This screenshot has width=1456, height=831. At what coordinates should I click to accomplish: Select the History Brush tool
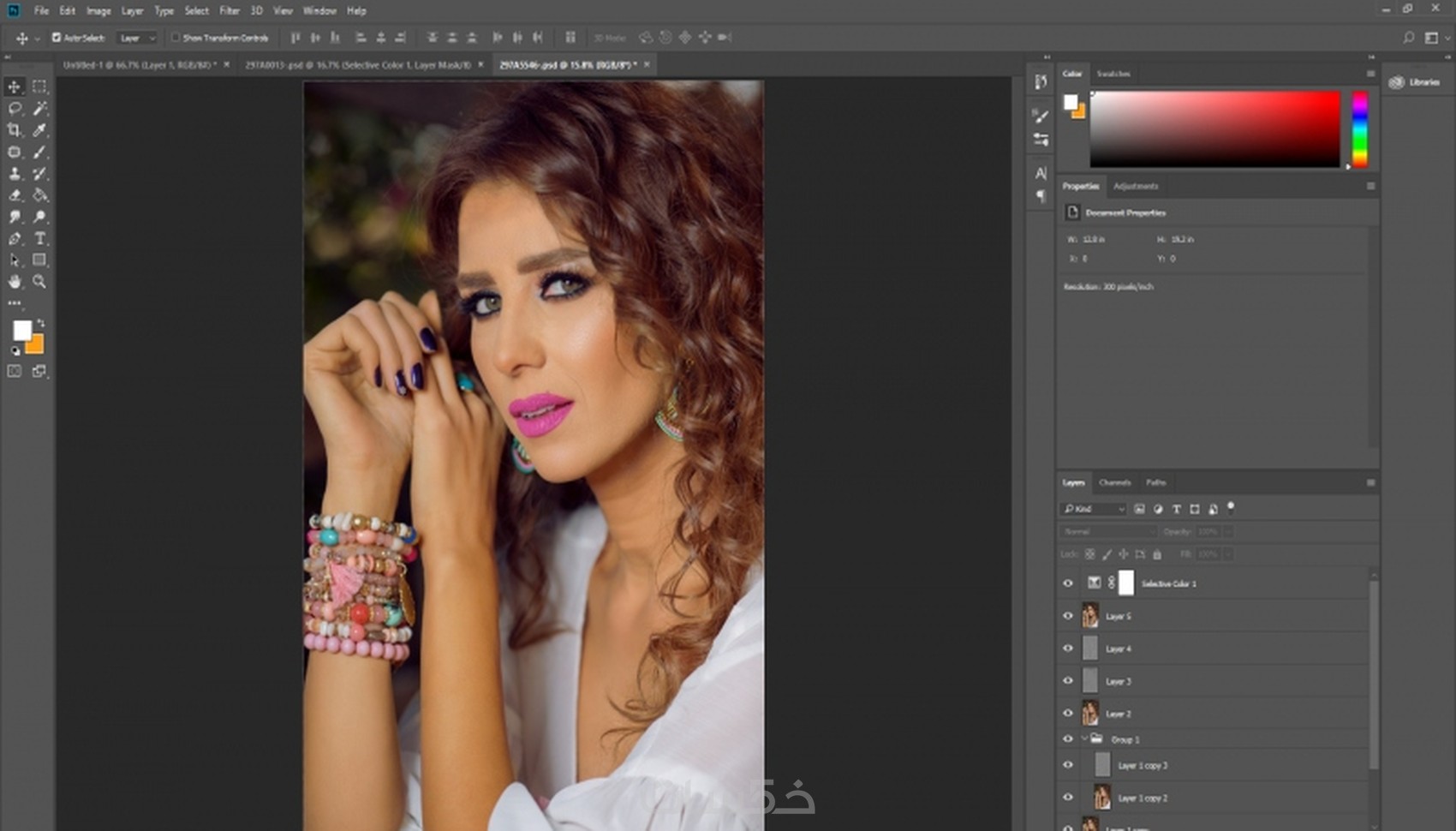(x=39, y=174)
